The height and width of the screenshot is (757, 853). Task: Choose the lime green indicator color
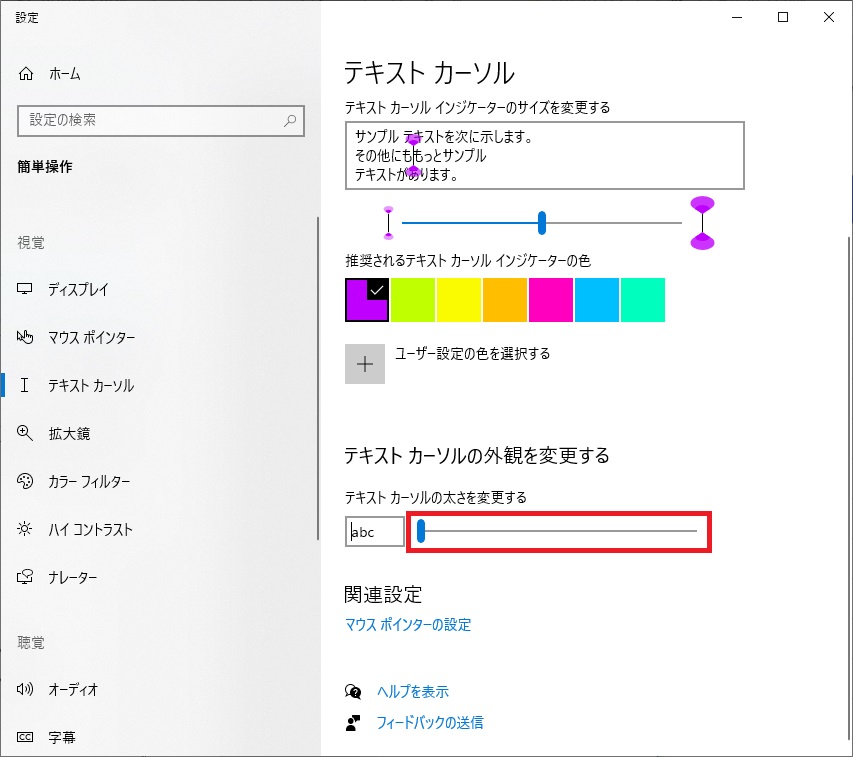pyautogui.click(x=413, y=300)
